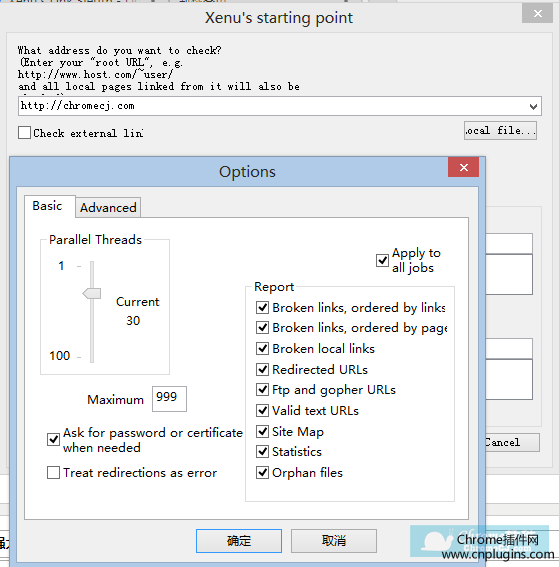Viewport: 559px width, 567px height.
Task: Switch to the Advanced tab
Action: click(108, 208)
